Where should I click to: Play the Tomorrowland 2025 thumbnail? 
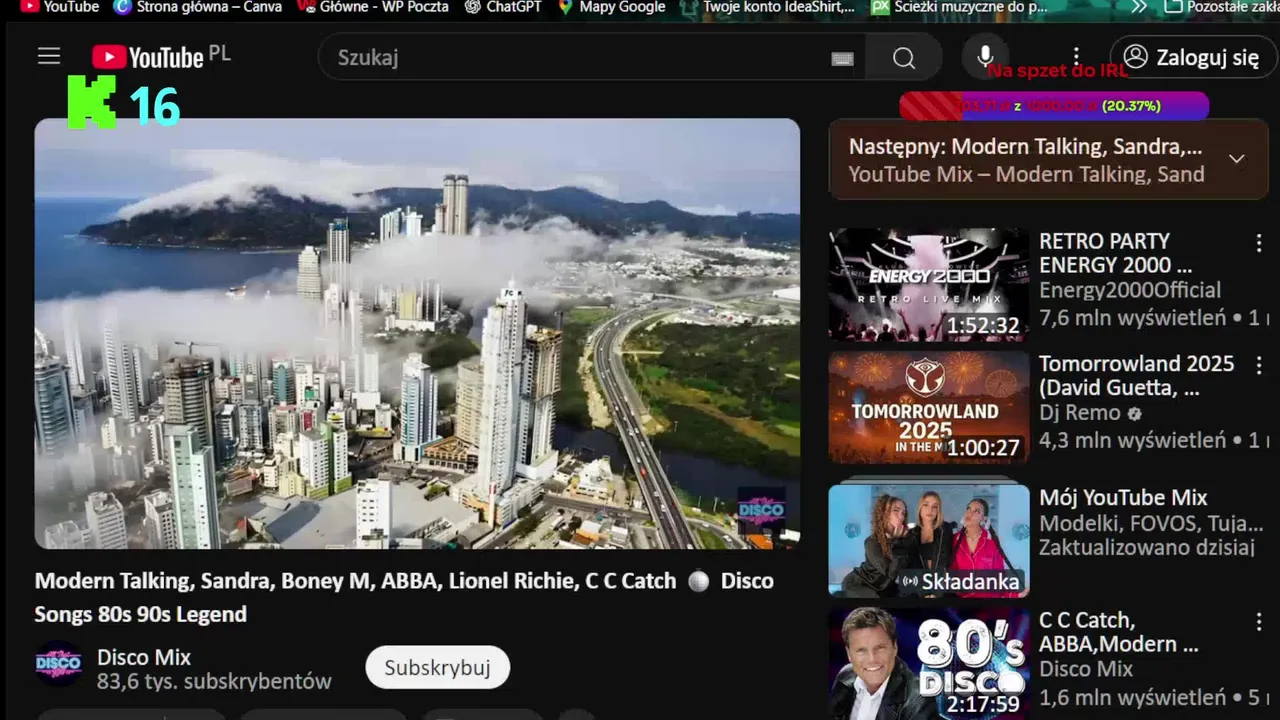[929, 407]
